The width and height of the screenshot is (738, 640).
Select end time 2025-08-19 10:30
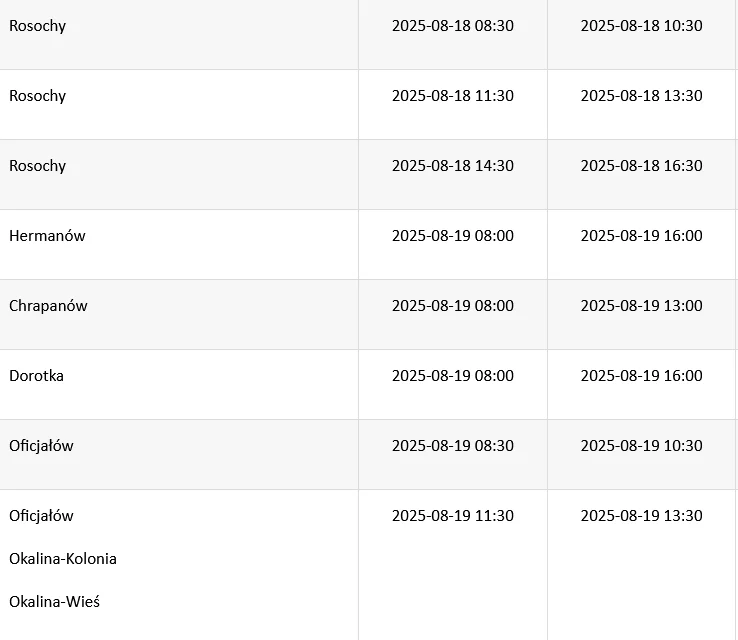(x=641, y=446)
